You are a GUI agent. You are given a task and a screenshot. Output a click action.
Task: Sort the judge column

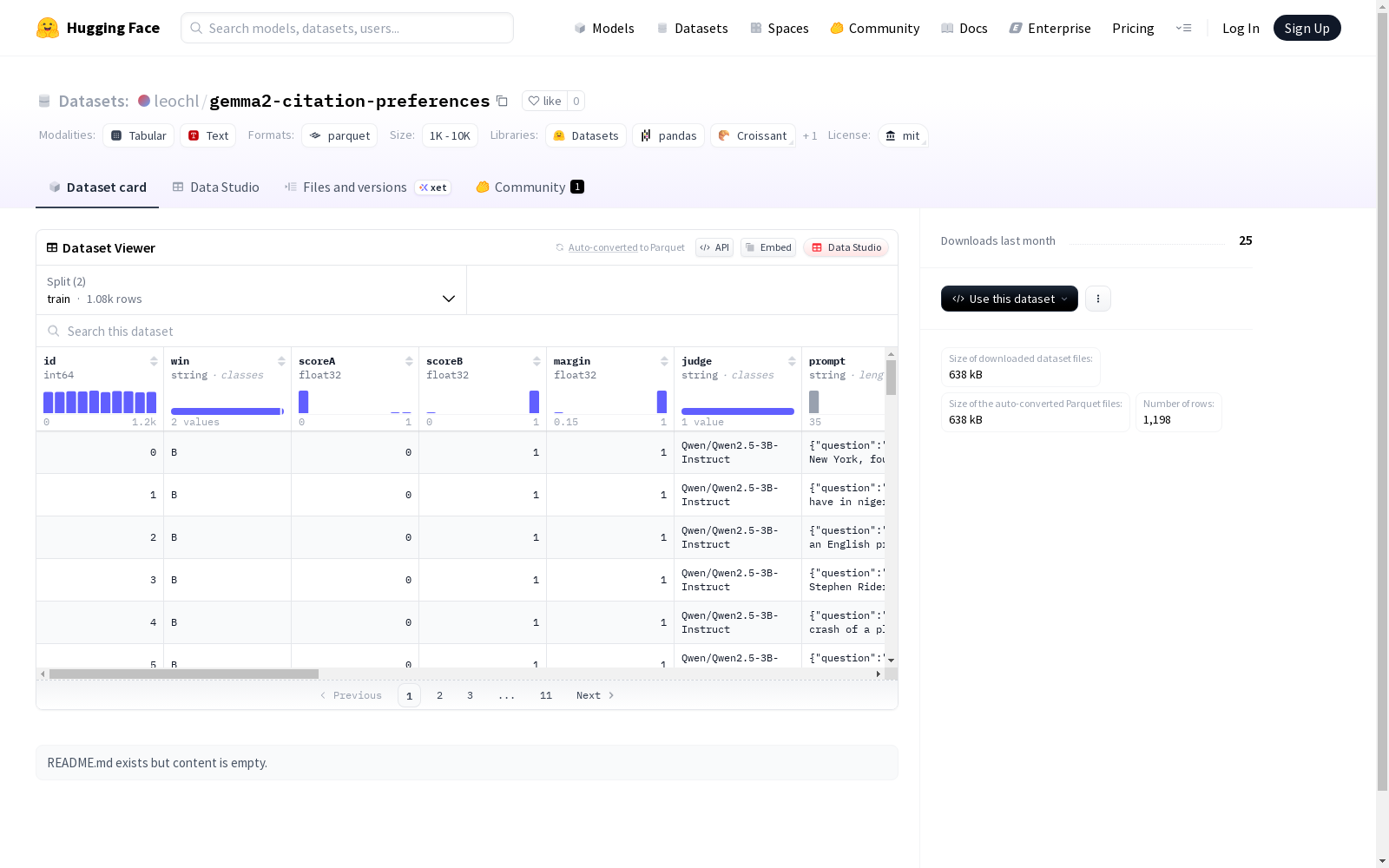click(792, 361)
